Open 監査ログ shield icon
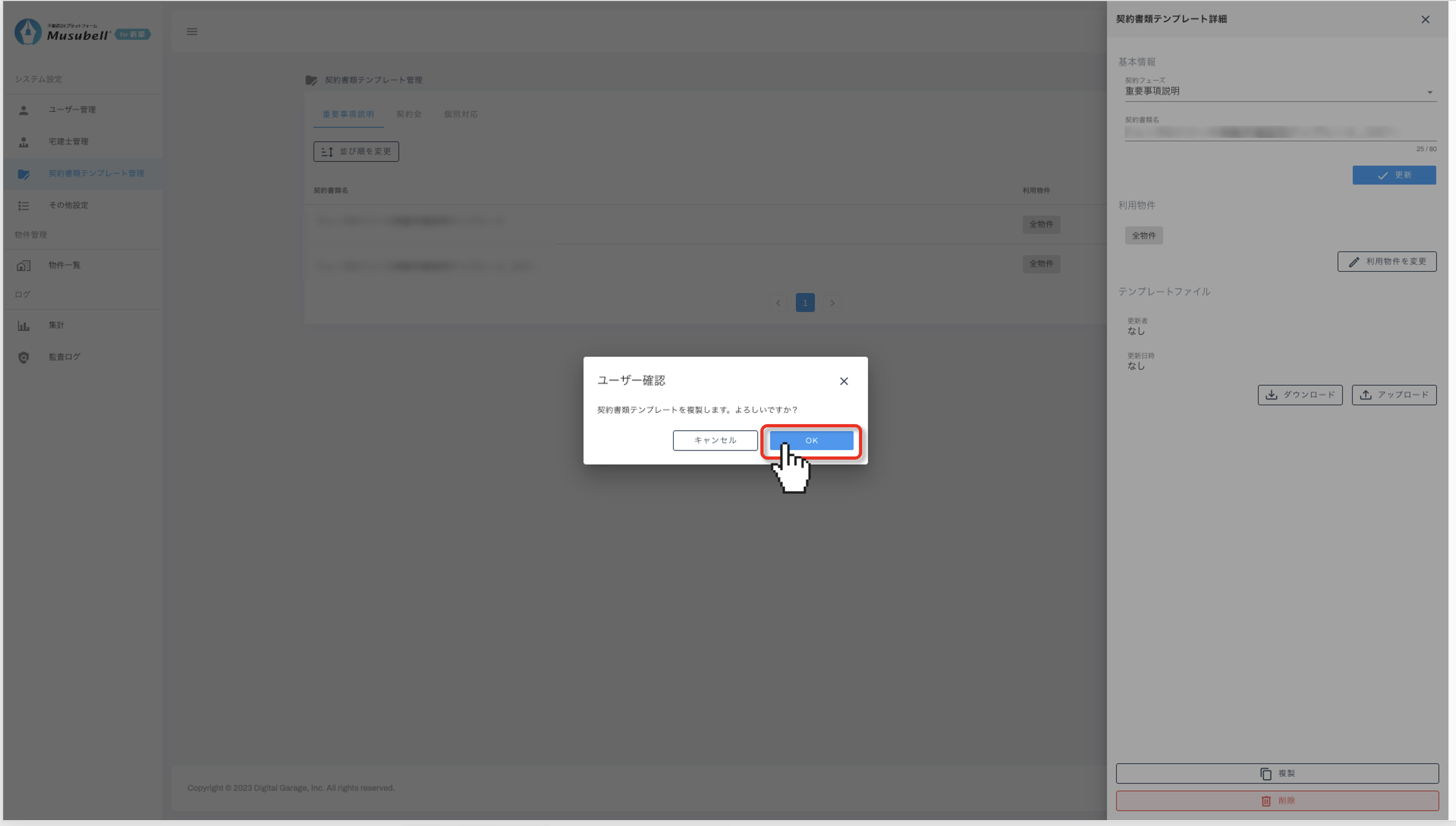 pos(23,357)
